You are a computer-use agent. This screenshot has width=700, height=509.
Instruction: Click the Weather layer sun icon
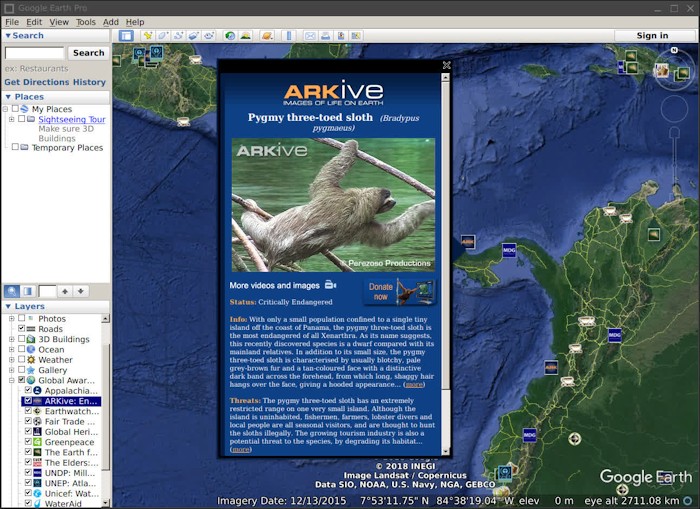(31, 360)
